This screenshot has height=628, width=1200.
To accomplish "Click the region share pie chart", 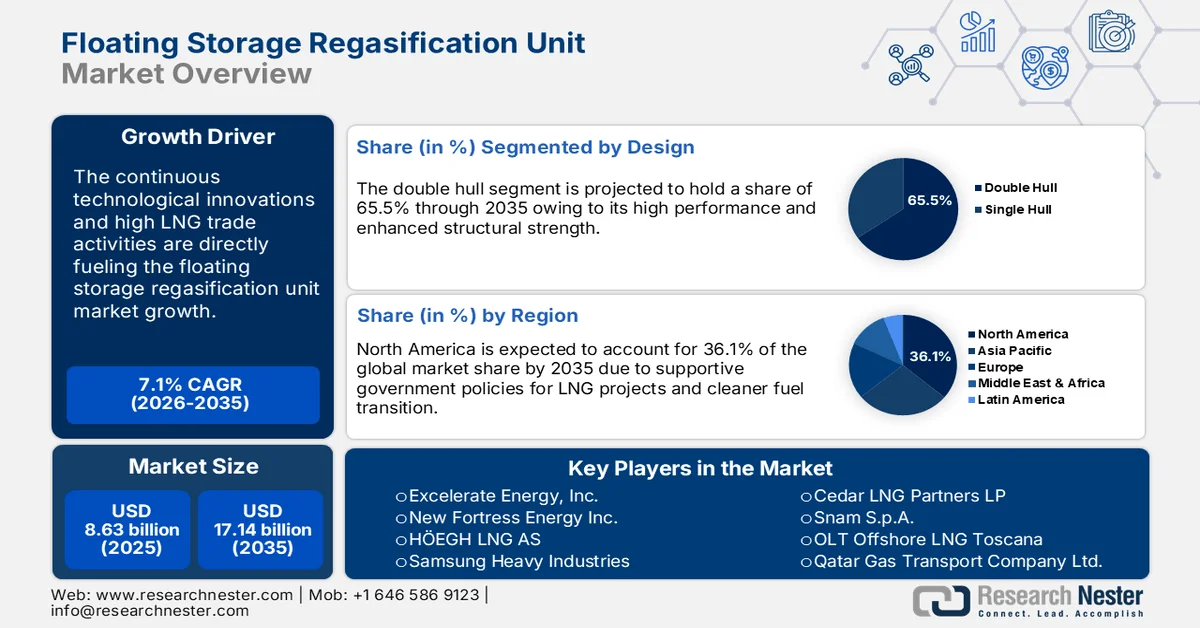I will [901, 365].
